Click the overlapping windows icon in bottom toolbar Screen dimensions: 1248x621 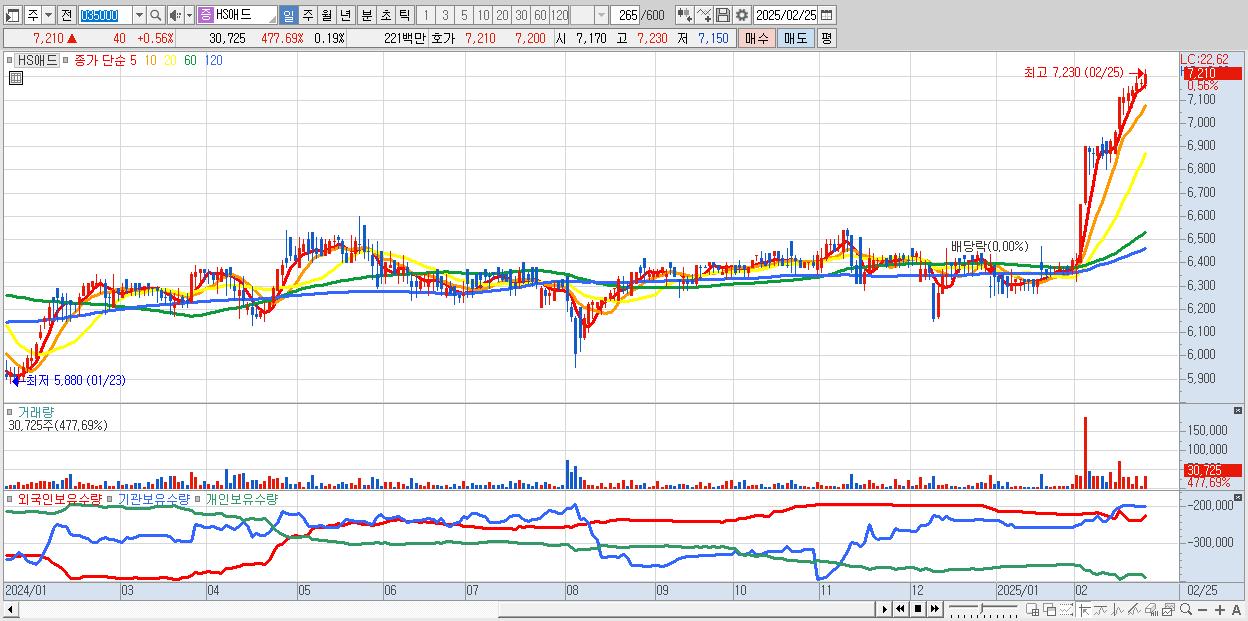coord(1050,610)
